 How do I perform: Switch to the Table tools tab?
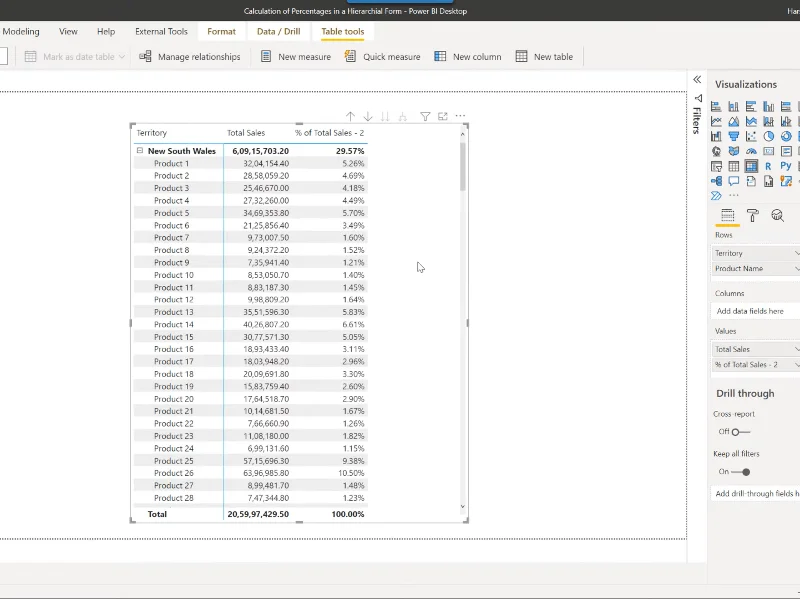click(343, 31)
